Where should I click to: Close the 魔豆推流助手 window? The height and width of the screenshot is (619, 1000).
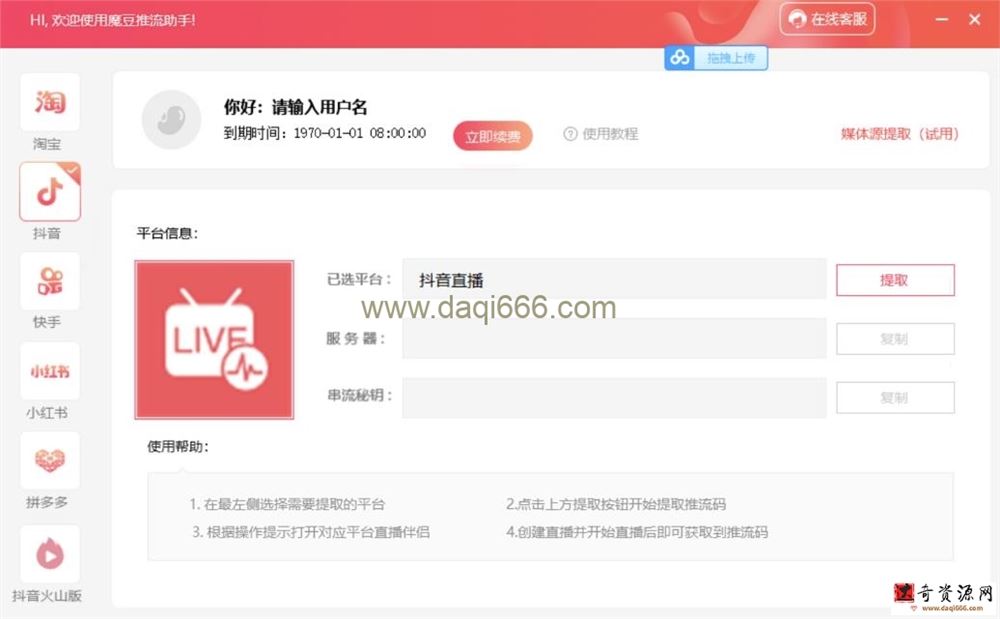(974, 19)
